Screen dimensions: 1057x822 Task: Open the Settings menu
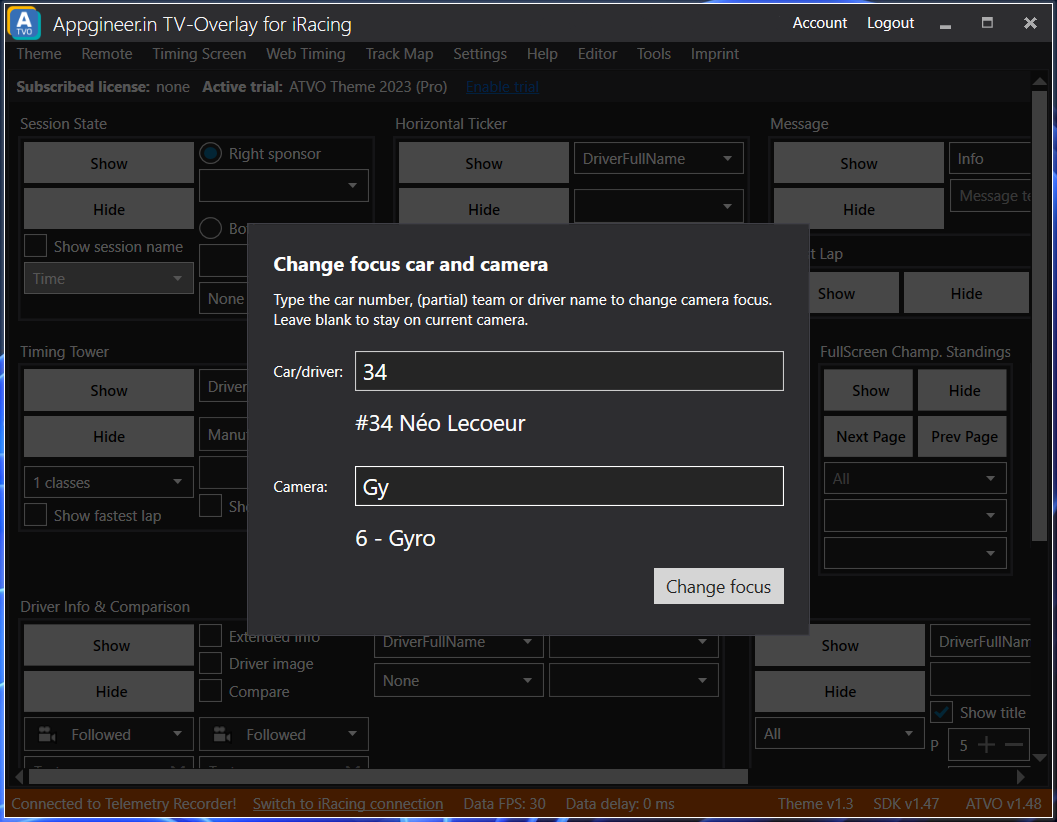(x=480, y=54)
